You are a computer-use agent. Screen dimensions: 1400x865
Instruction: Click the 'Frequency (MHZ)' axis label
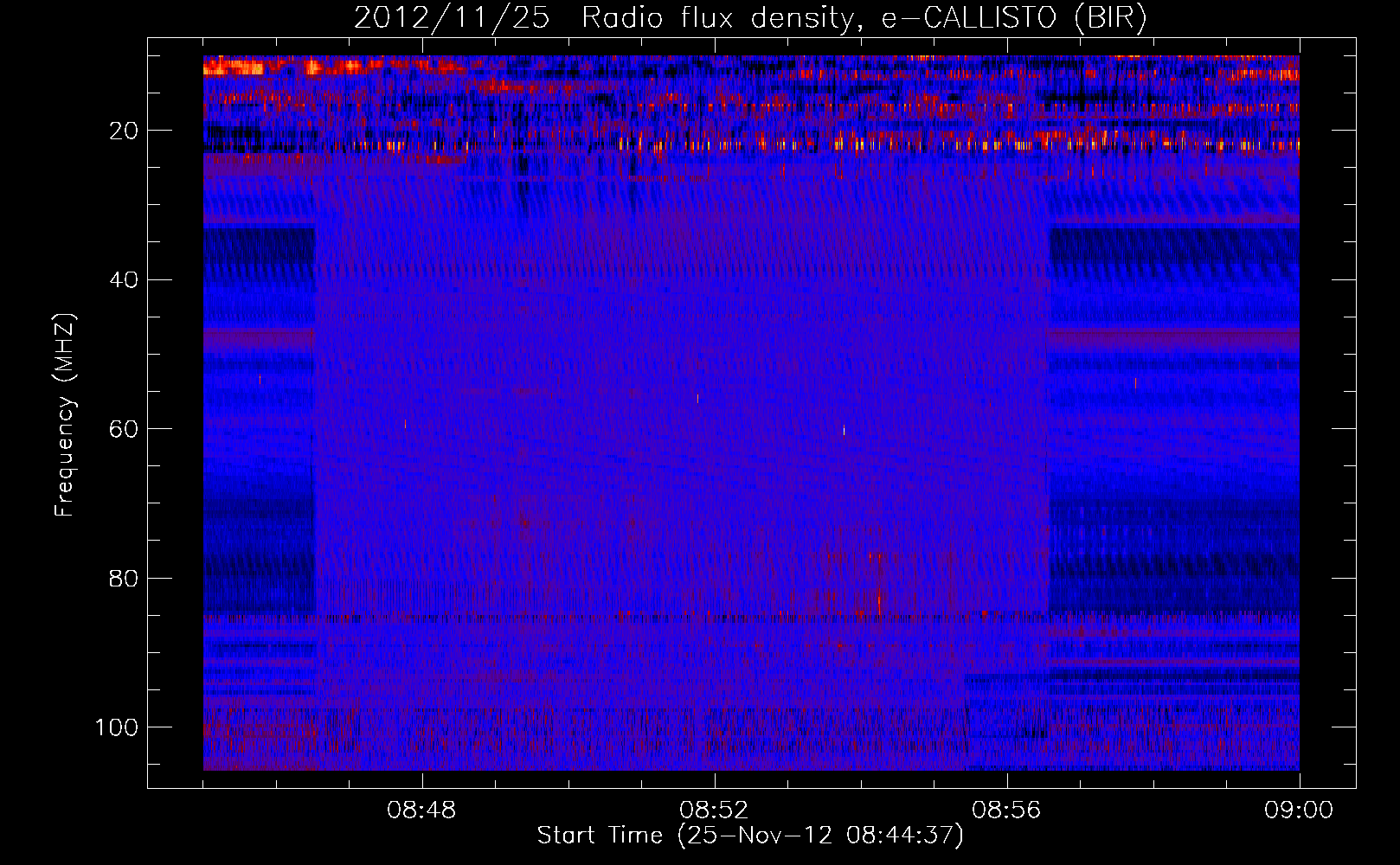[x=65, y=415]
